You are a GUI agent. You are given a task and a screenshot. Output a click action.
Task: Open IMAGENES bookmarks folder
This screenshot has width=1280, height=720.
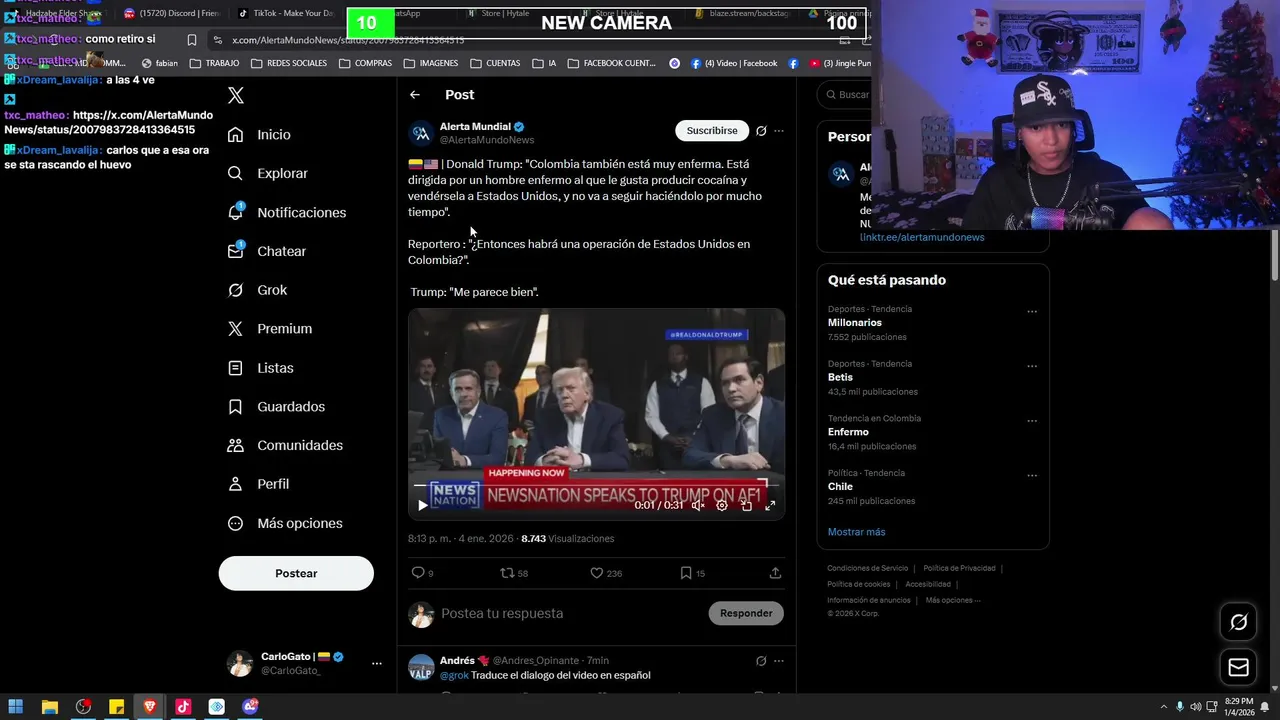point(431,63)
